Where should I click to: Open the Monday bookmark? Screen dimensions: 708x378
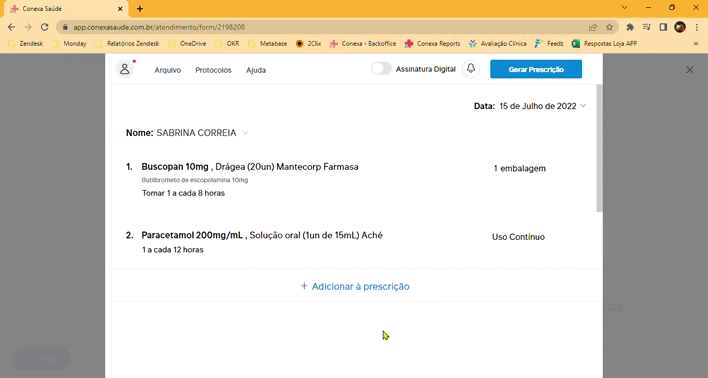click(x=70, y=44)
